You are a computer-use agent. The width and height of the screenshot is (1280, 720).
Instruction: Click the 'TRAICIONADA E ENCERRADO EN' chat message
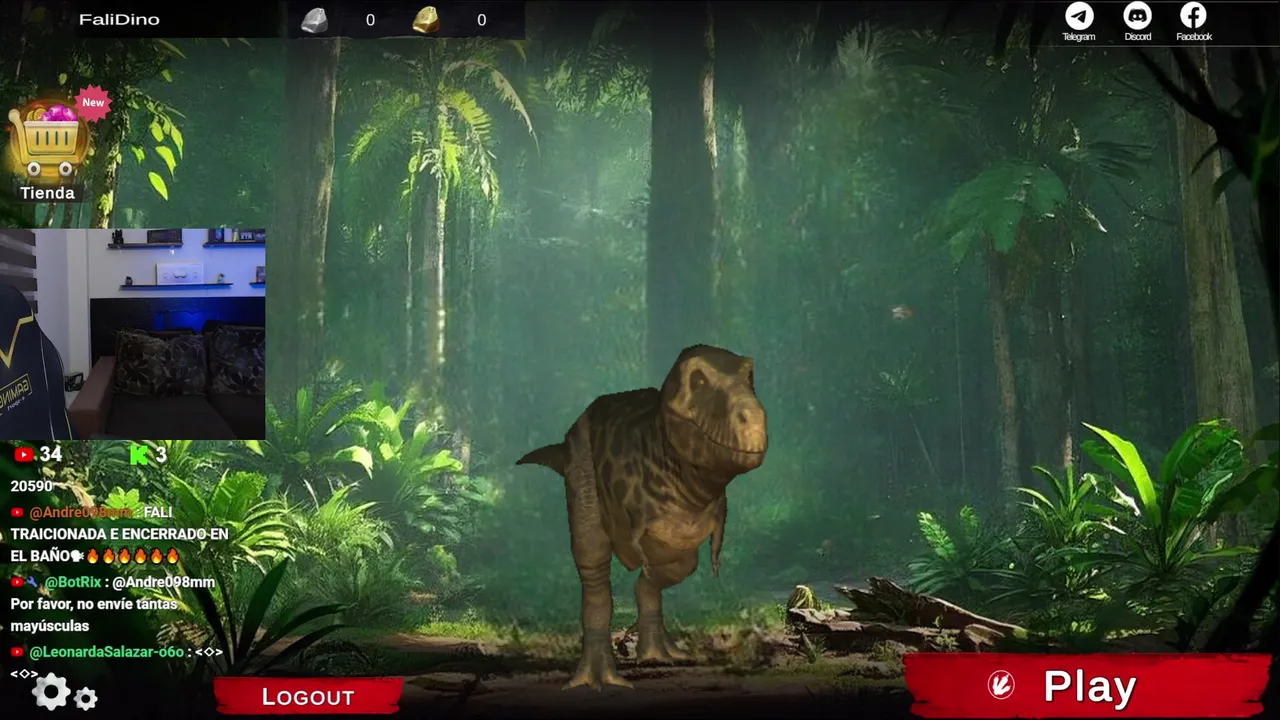point(119,534)
